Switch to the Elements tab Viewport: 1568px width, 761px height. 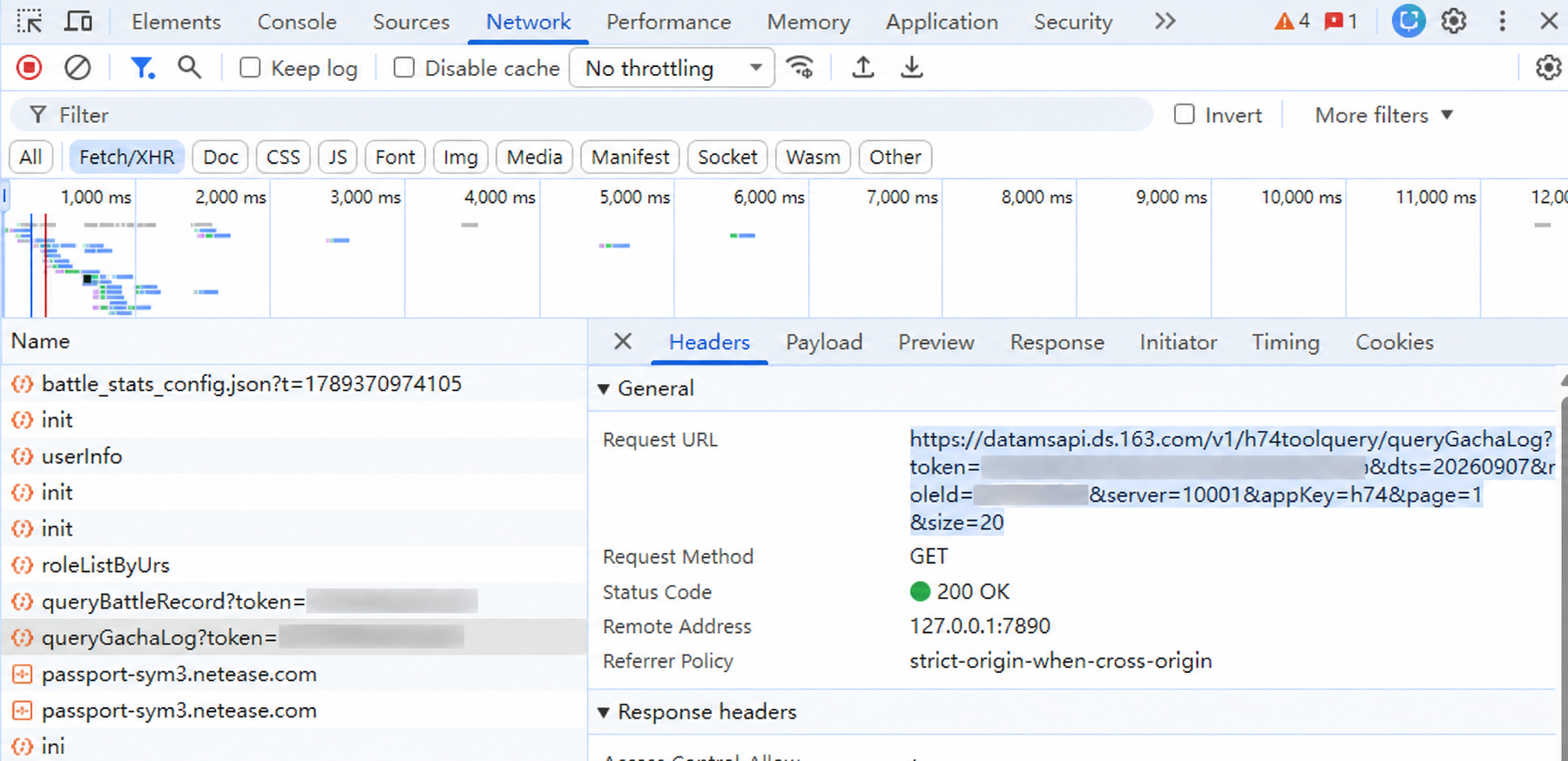point(177,22)
